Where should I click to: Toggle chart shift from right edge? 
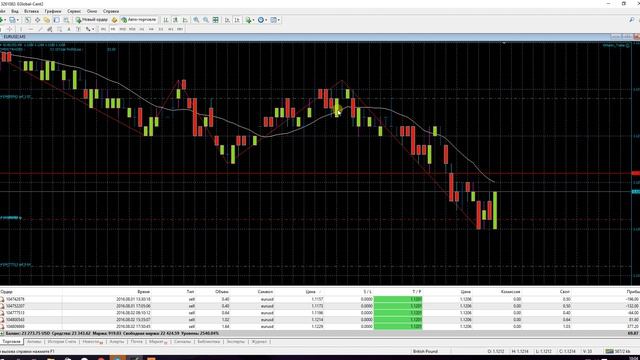[x=237, y=20]
